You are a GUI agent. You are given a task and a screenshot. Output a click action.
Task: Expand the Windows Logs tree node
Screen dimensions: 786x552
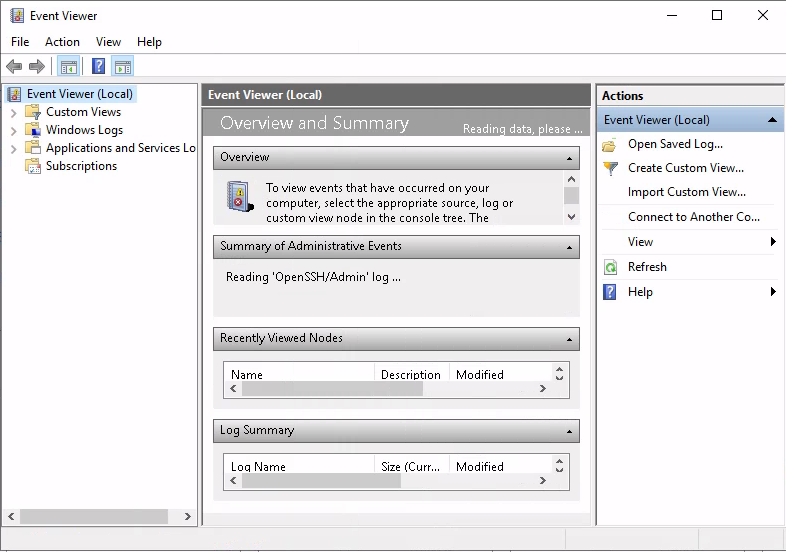coord(13,130)
